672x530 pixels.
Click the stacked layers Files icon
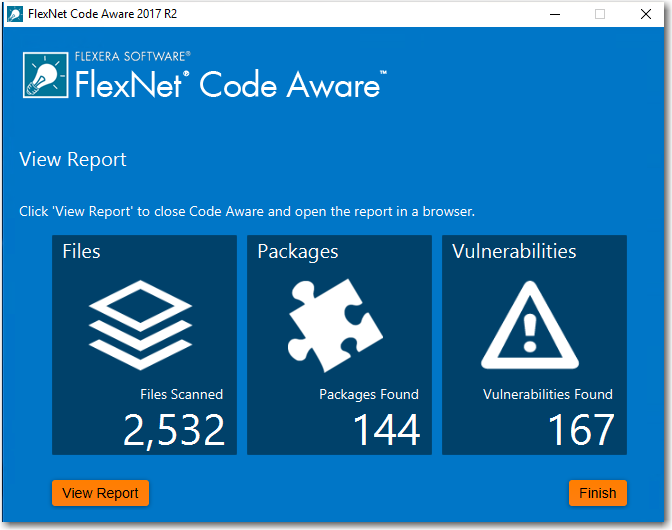(140, 318)
